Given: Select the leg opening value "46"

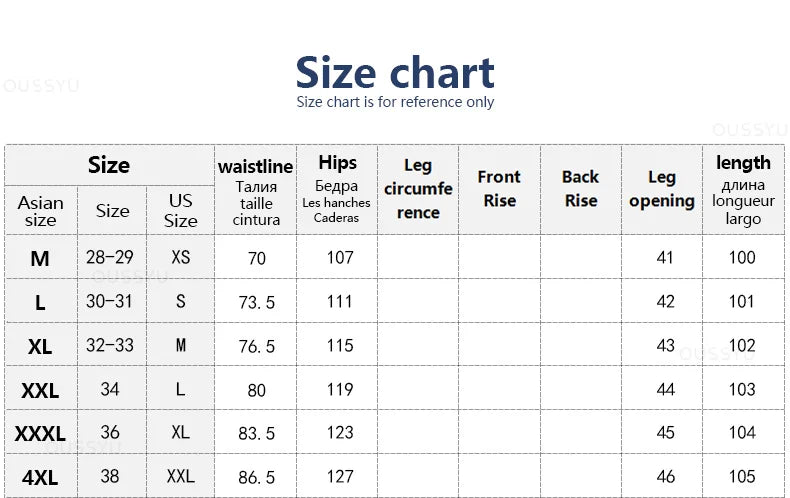Looking at the screenshot, I should click(666, 477).
